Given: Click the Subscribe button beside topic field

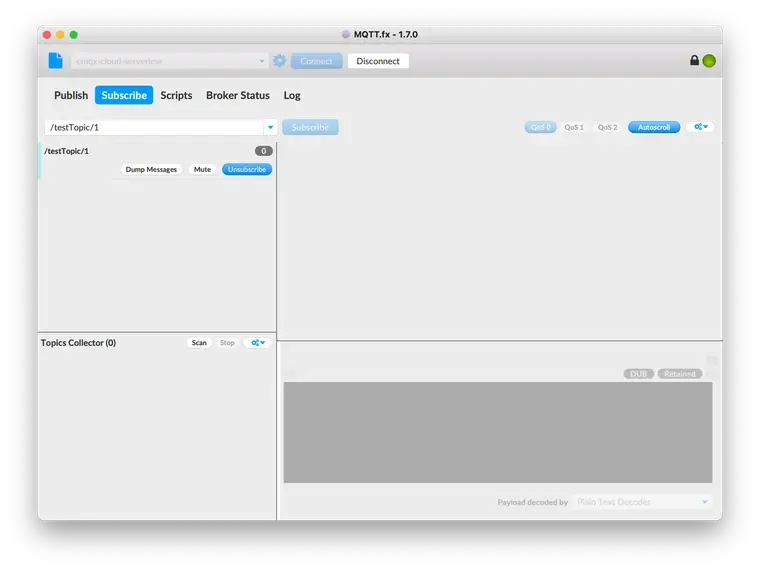Looking at the screenshot, I should click(310, 127).
